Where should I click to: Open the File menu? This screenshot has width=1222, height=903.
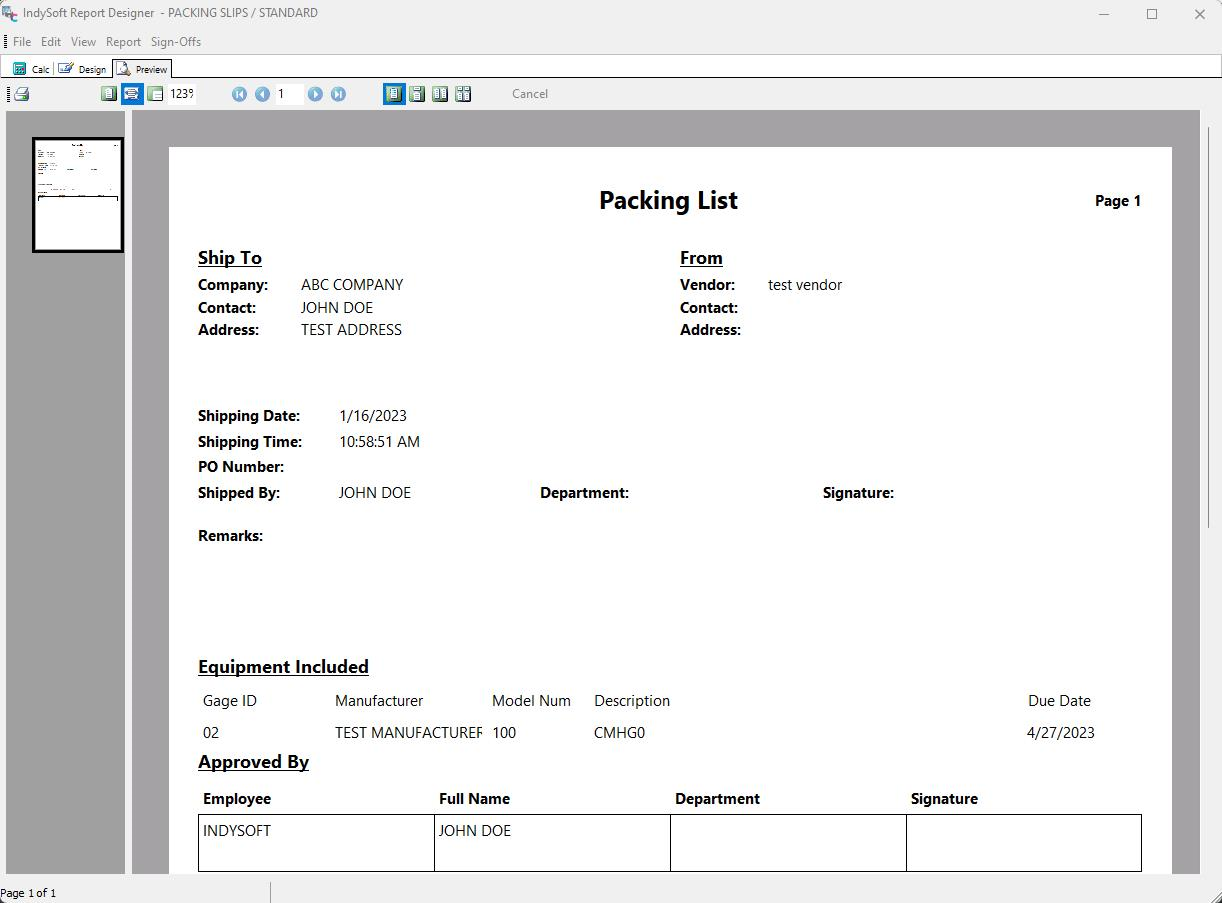21,42
